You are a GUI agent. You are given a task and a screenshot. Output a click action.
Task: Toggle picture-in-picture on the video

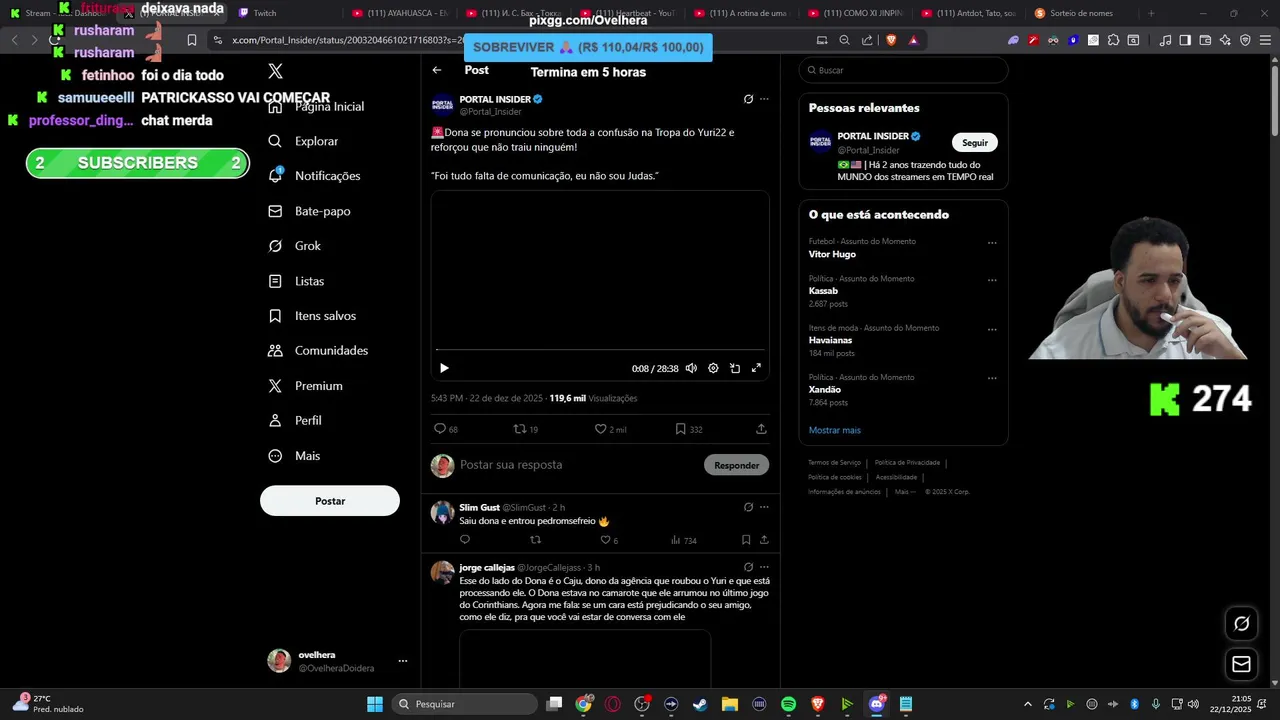pos(735,368)
